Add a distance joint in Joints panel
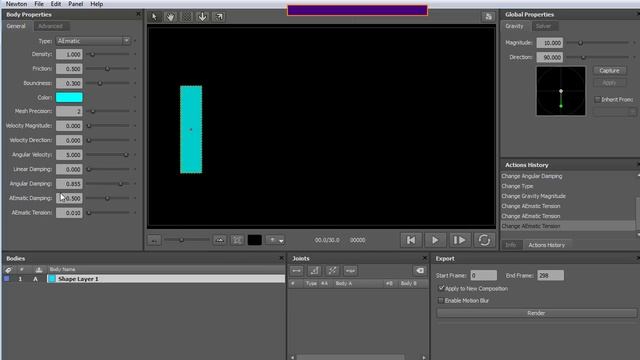The width and height of the screenshot is (640, 360). click(x=297, y=271)
